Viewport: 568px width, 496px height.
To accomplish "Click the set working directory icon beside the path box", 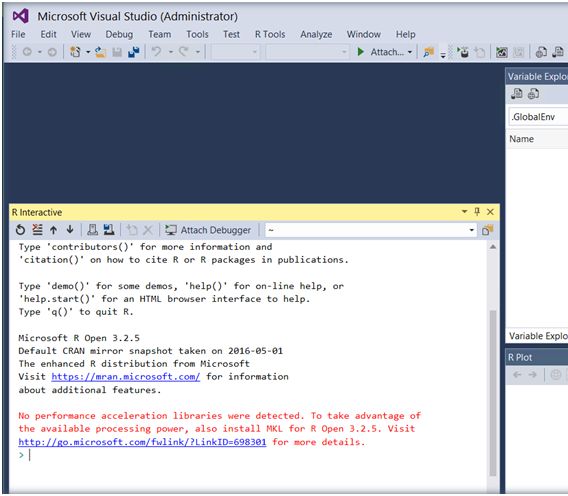I will coord(488,230).
